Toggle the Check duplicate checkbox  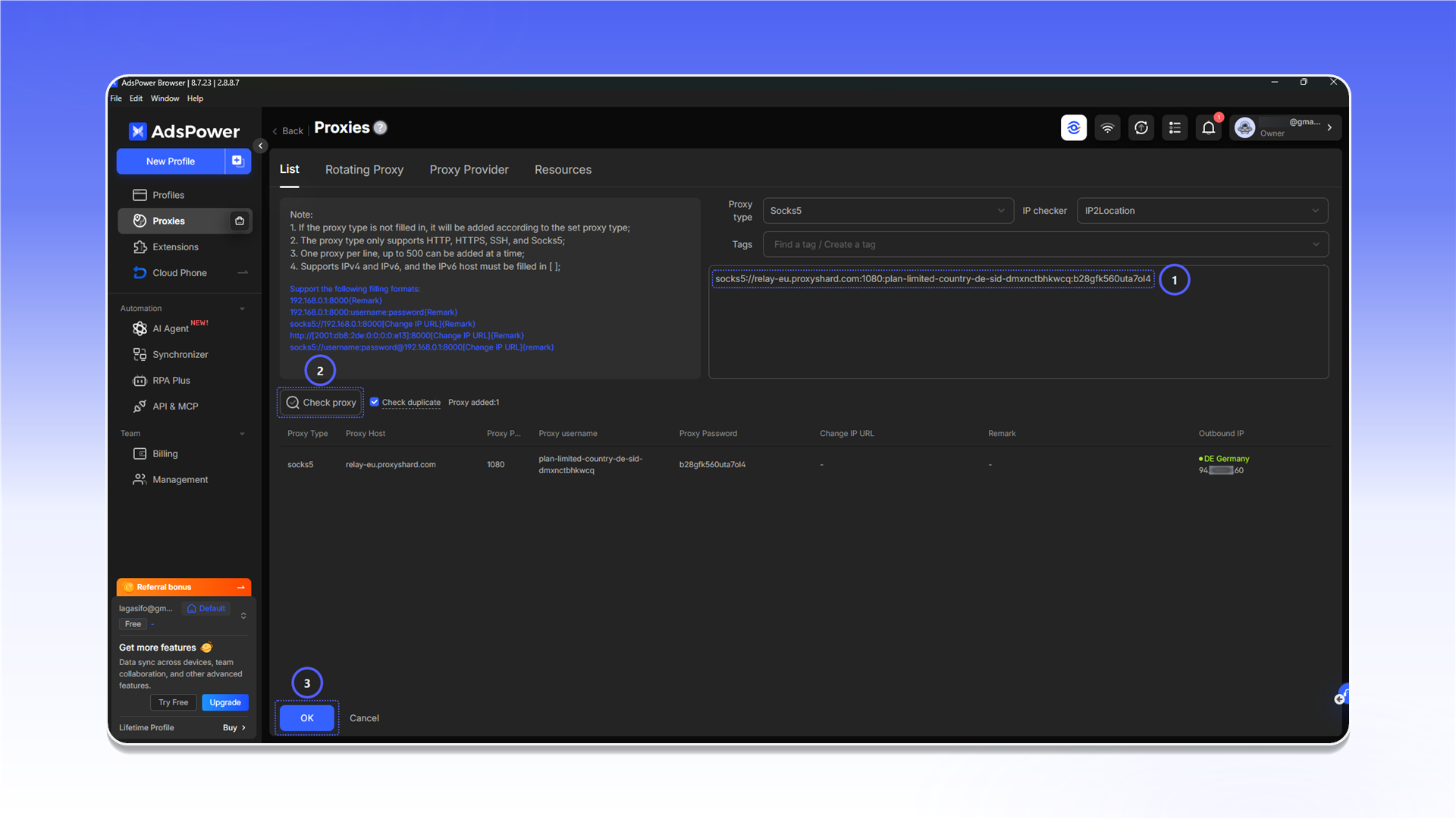click(375, 402)
